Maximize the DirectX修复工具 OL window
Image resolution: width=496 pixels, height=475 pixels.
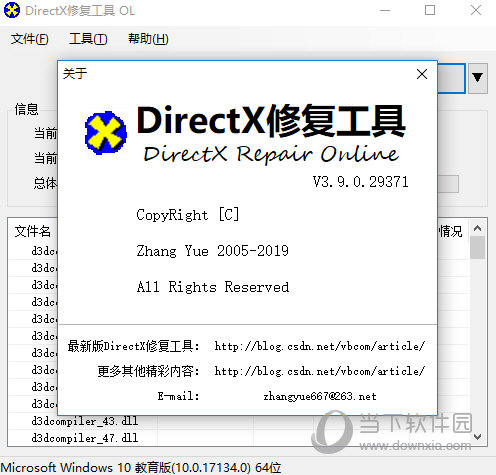pyautogui.click(x=430, y=10)
